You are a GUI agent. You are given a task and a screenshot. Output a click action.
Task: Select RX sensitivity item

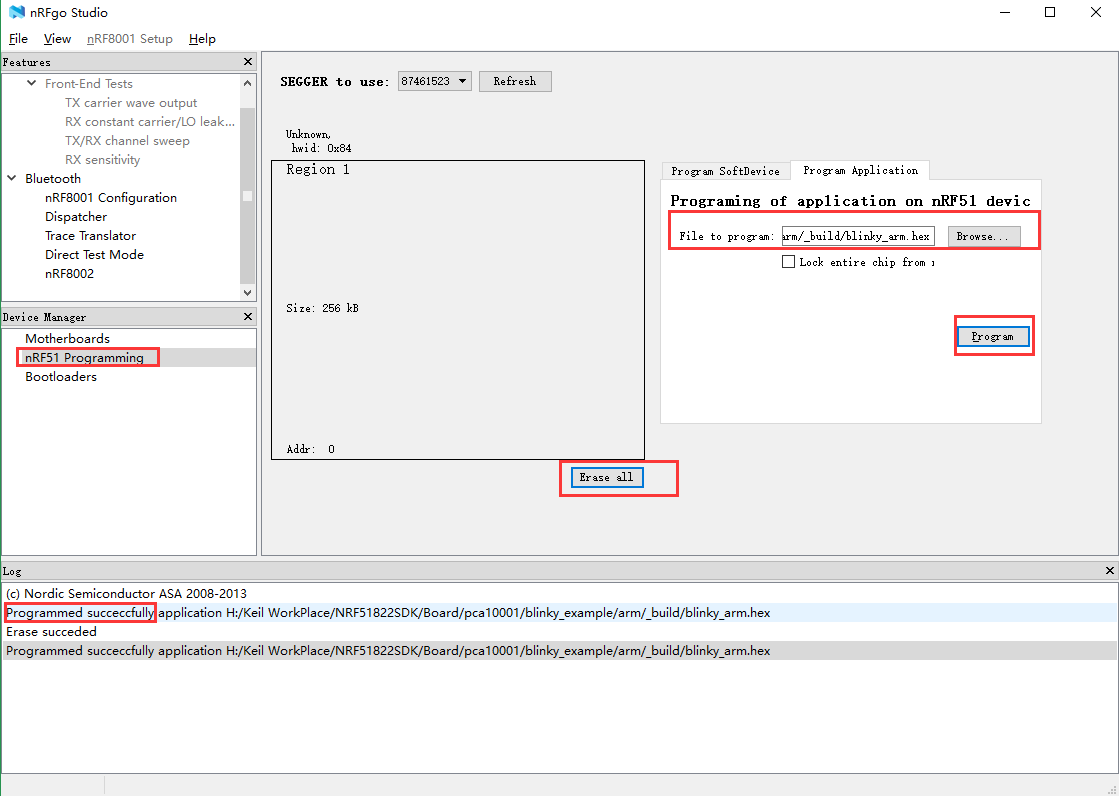102,160
